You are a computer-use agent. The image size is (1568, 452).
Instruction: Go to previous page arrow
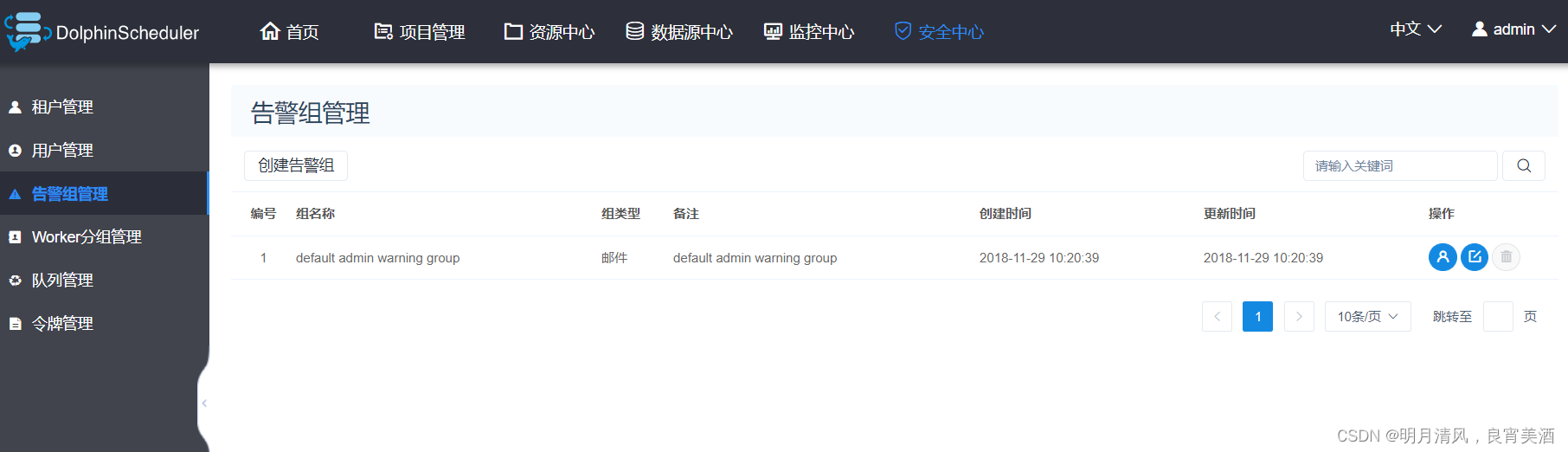1217,317
